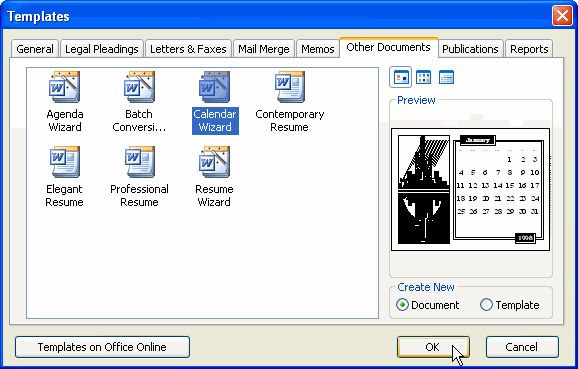578x369 pixels.
Task: Select the Batch Conversion Wizard icon
Action: (139, 87)
